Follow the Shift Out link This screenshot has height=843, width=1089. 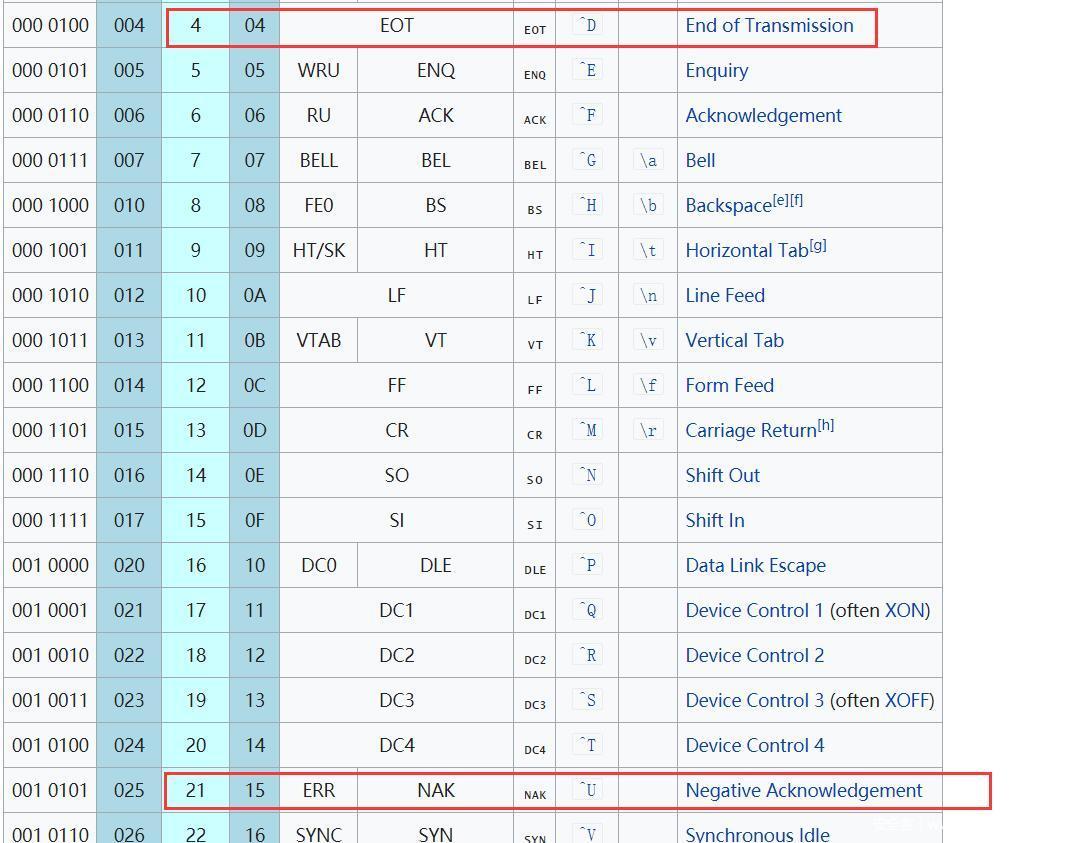722,476
